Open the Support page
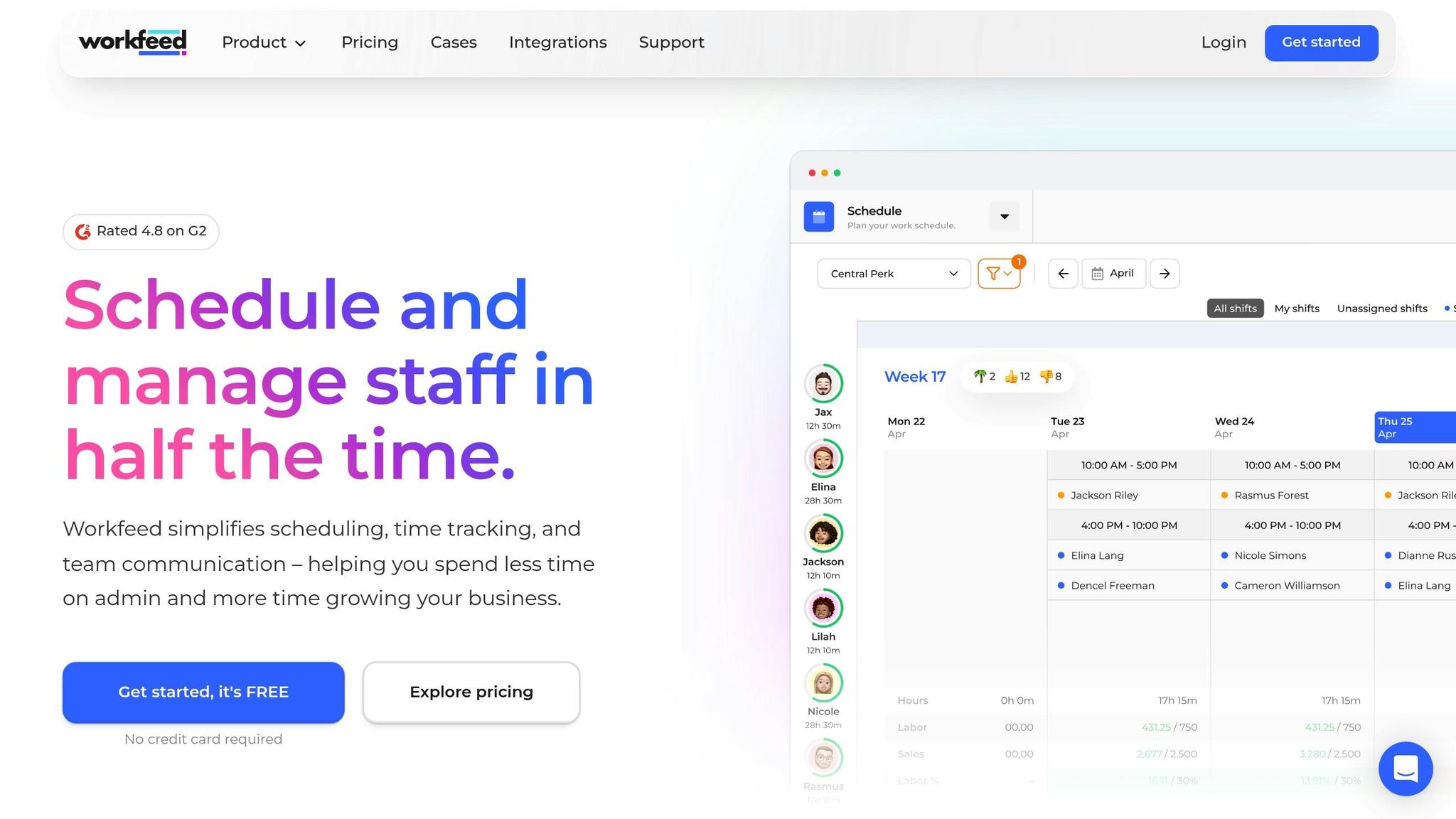This screenshot has width=1456, height=819. pyautogui.click(x=672, y=43)
